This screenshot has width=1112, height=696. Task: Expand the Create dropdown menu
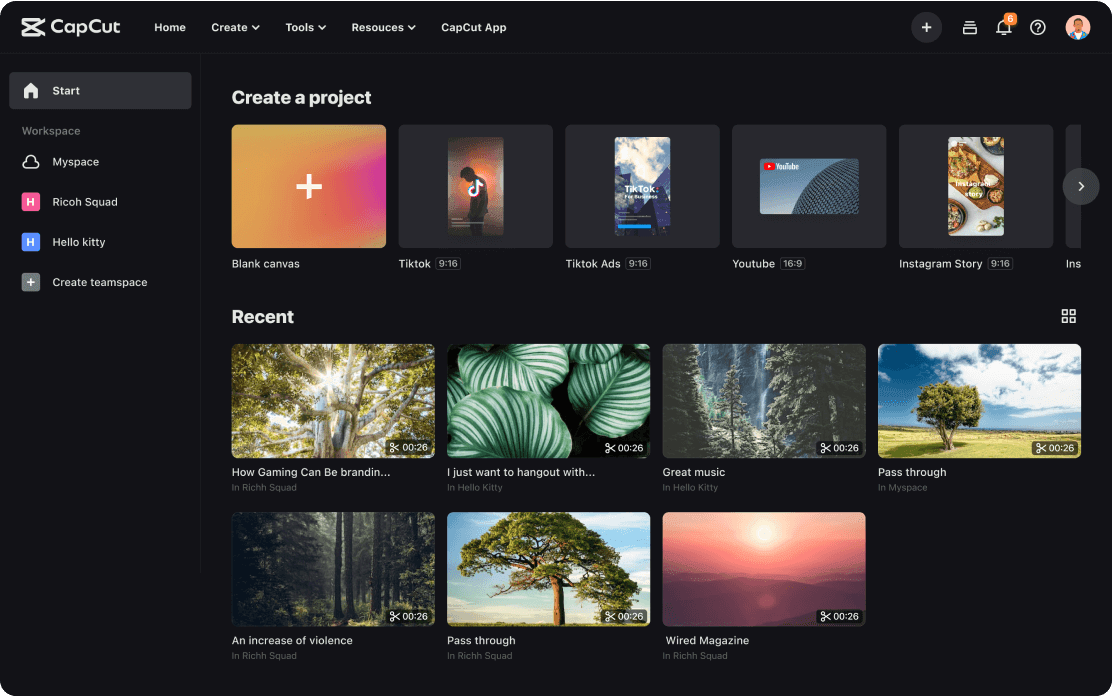click(x=235, y=27)
